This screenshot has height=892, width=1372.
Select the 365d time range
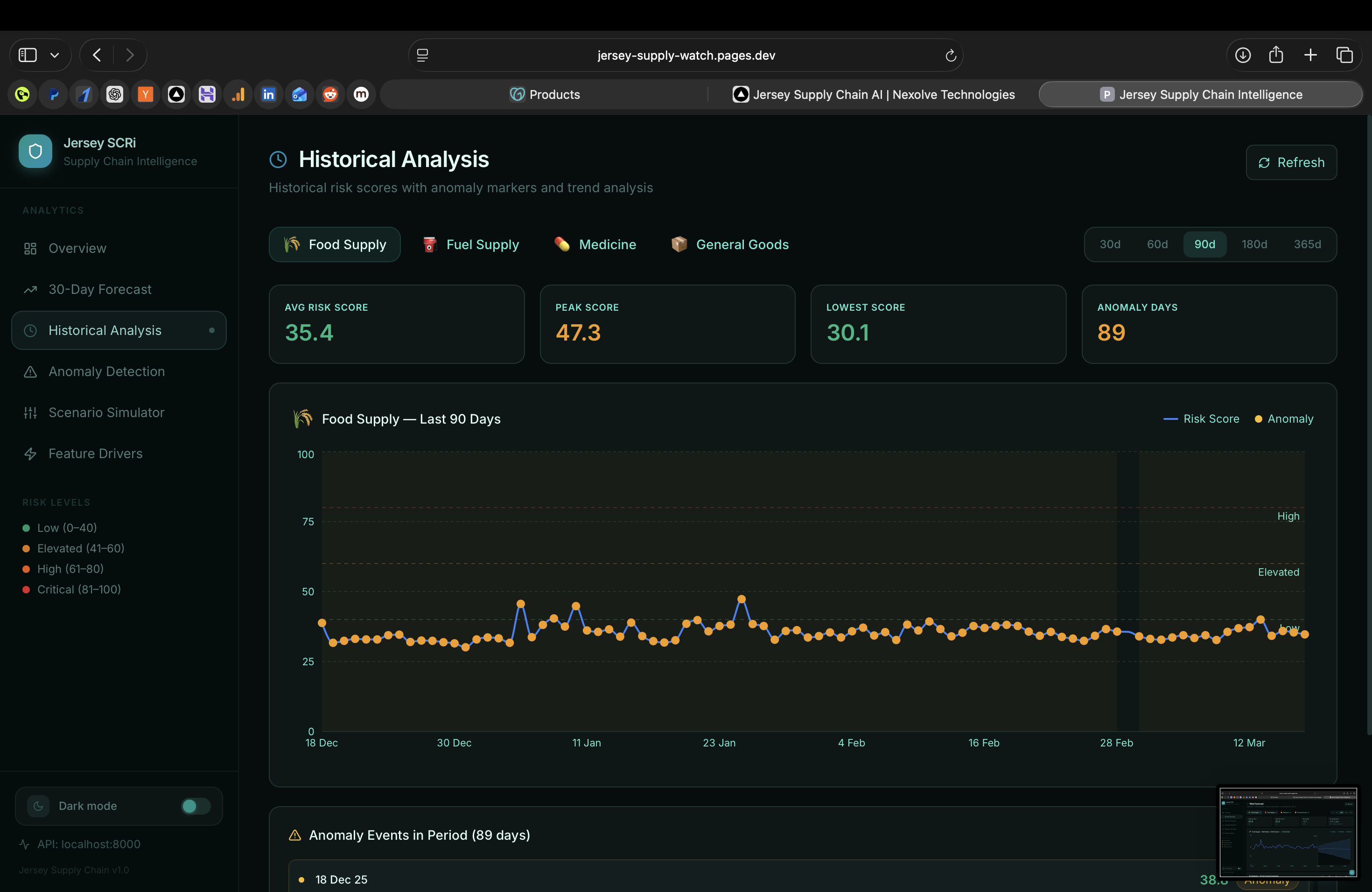click(1307, 244)
